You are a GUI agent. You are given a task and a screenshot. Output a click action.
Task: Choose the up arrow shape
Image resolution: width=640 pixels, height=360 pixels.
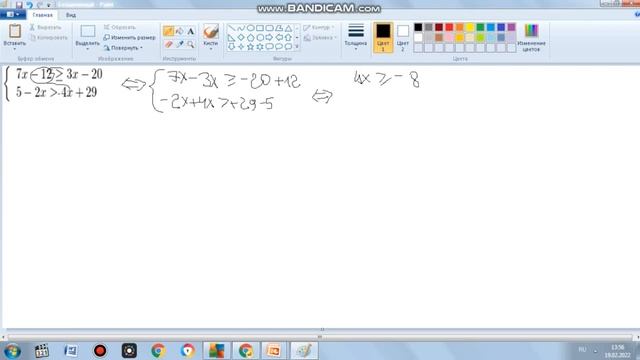click(x=288, y=38)
